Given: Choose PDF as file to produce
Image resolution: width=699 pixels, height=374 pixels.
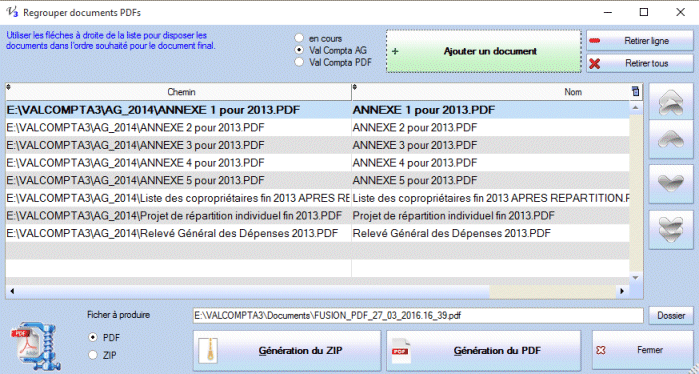Looking at the screenshot, I should pos(93,337).
